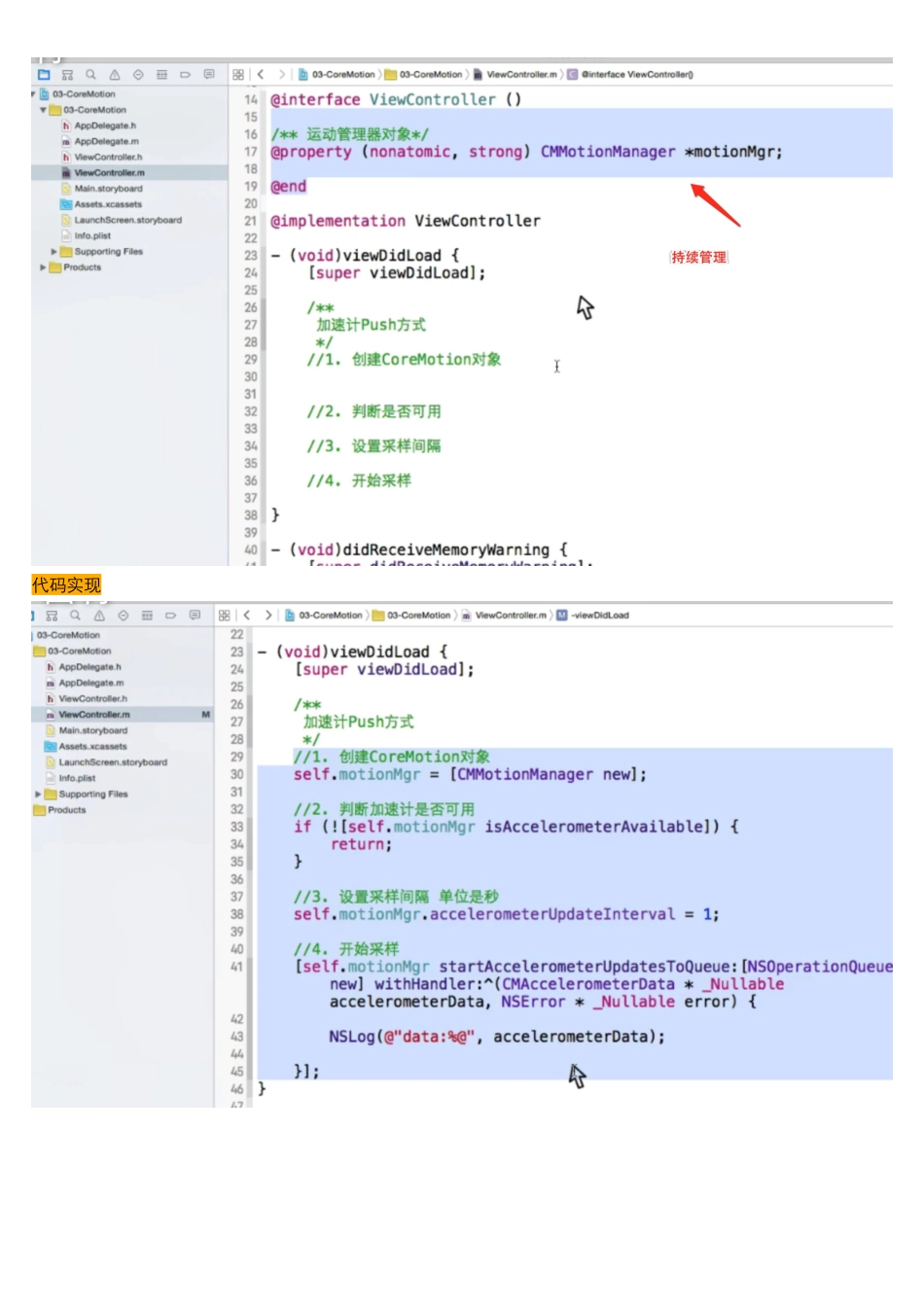Open Find navigator in upper Xcode window
The width and height of the screenshot is (924, 1308).
point(90,75)
